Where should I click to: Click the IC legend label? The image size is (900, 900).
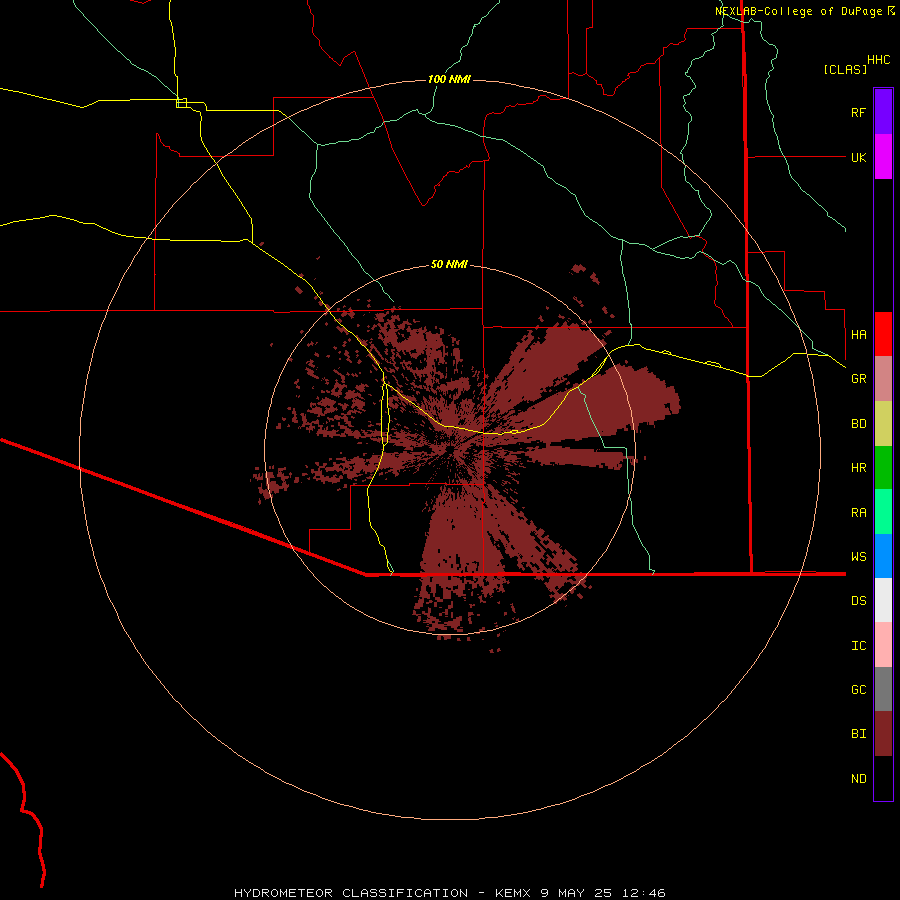(858, 645)
